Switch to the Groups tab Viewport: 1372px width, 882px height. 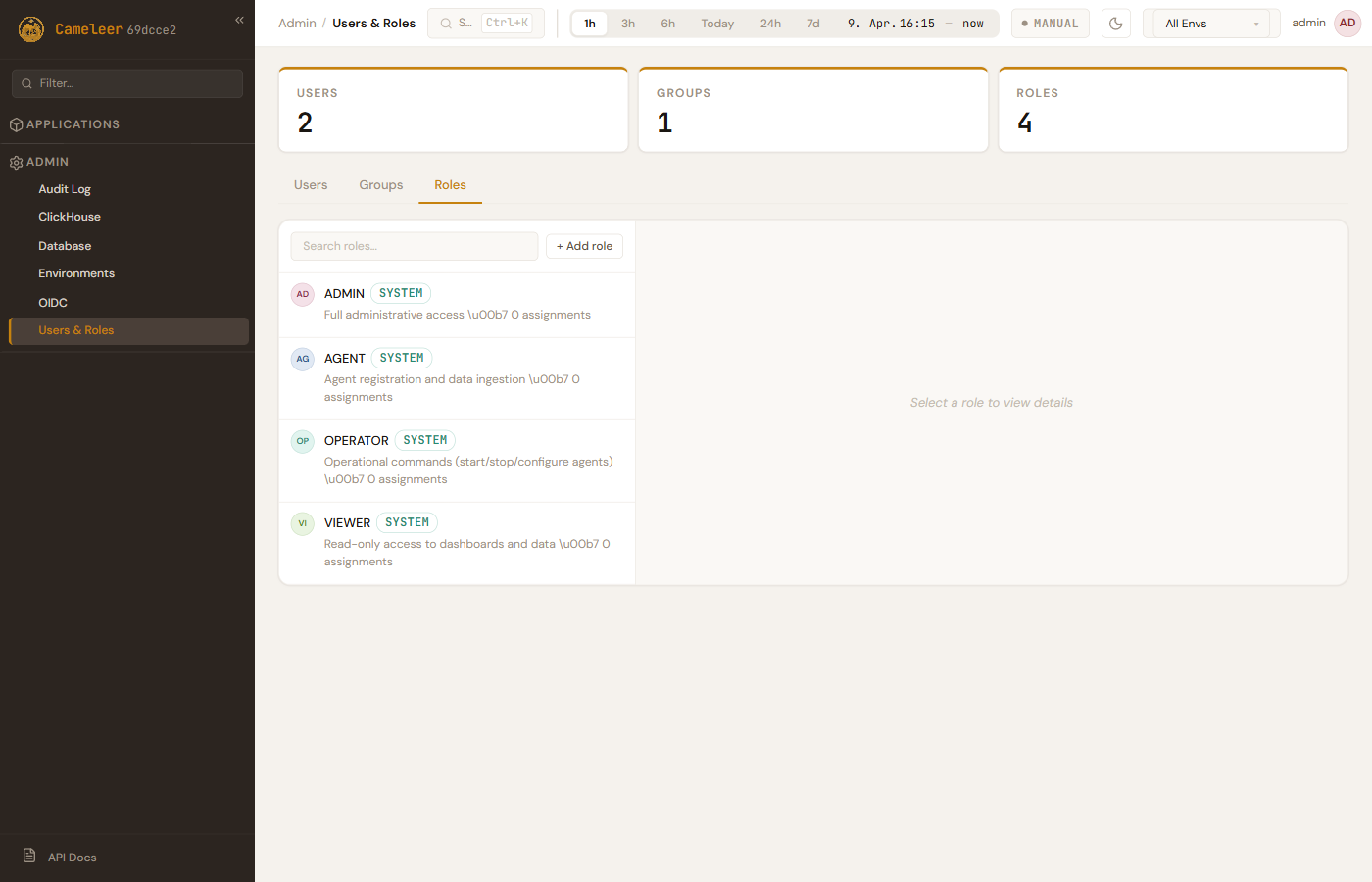coord(380,185)
